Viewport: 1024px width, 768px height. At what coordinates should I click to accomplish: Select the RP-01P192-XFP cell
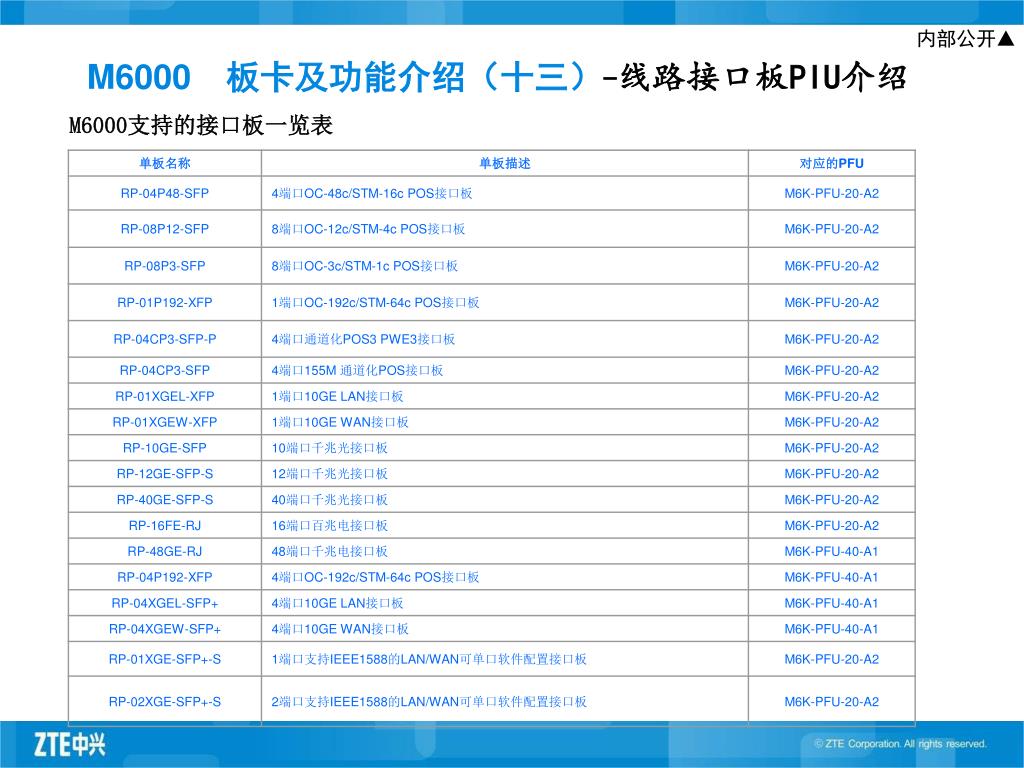tap(165, 302)
